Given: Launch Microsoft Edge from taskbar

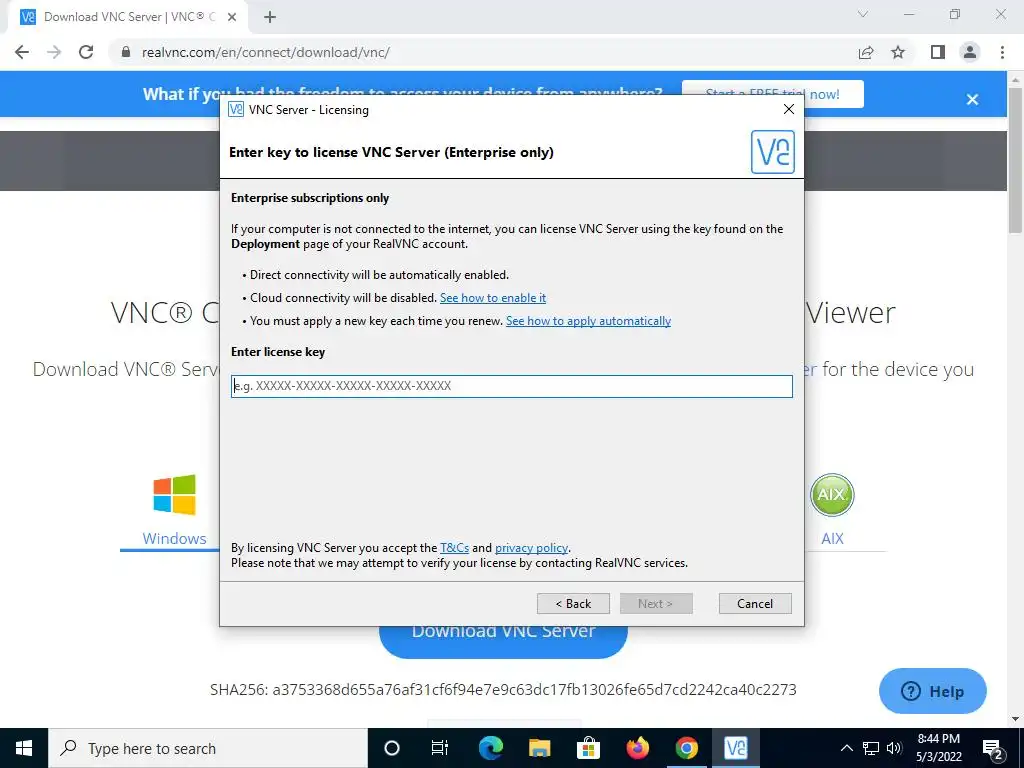Looking at the screenshot, I should point(490,748).
